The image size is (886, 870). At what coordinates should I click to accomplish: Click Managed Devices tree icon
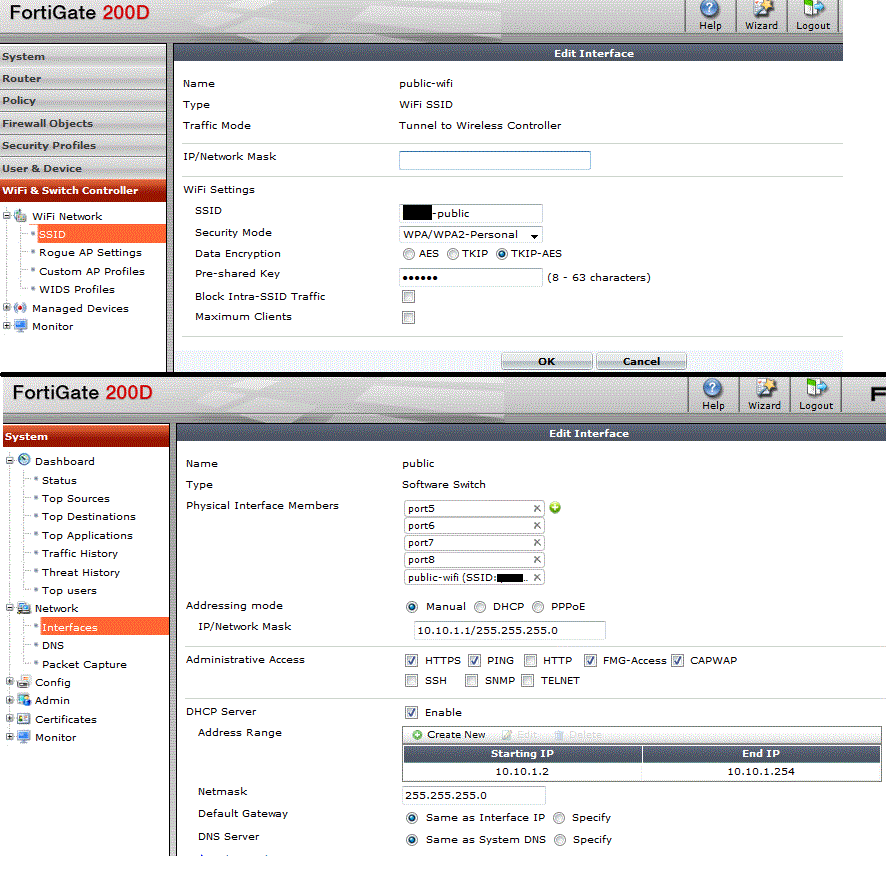(20, 308)
